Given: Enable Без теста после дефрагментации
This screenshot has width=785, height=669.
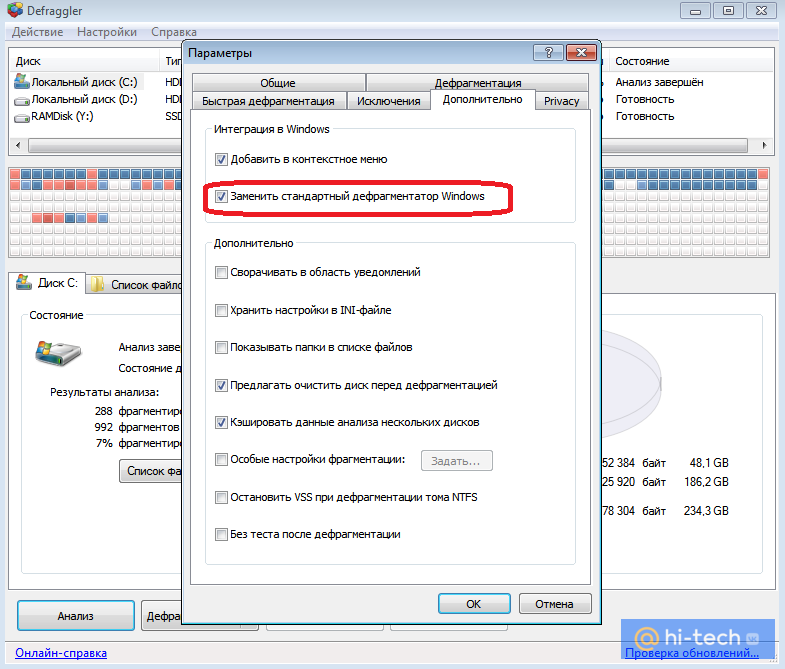Looking at the screenshot, I should coord(221,535).
